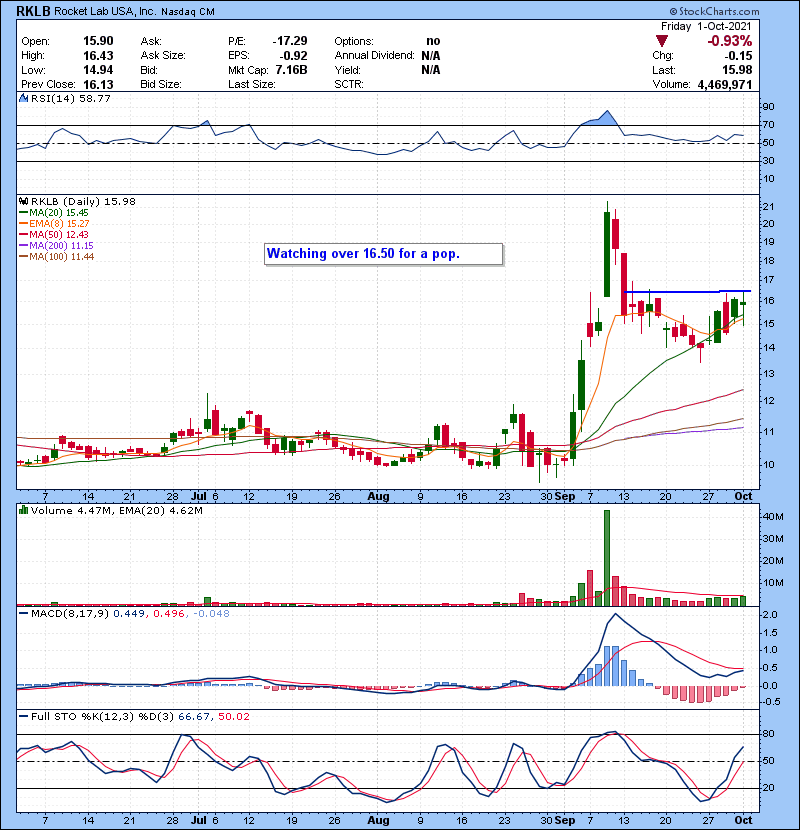Click the MA(50) 12.43 legend entry

53,234
